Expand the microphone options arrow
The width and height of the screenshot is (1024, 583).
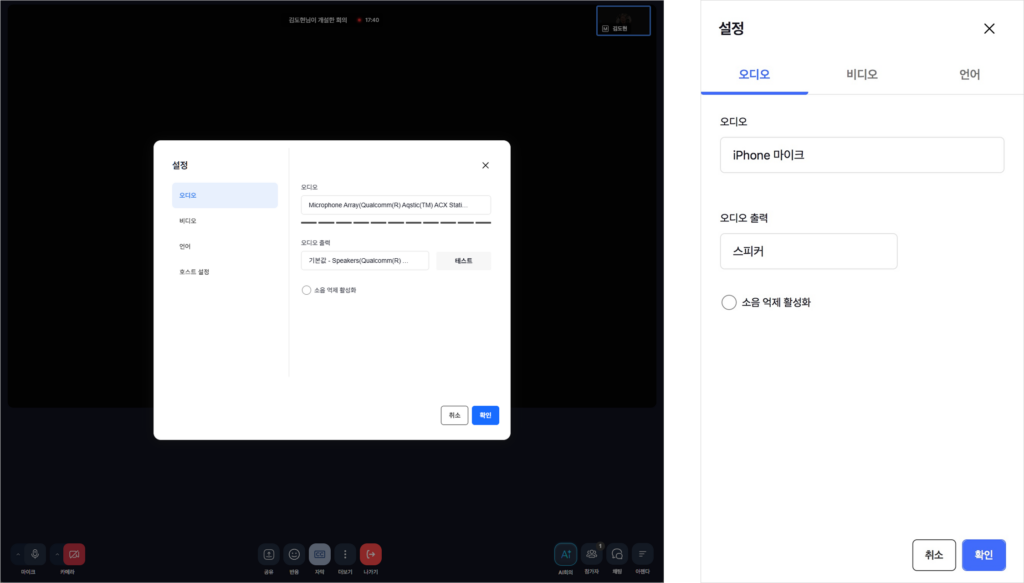point(18,554)
